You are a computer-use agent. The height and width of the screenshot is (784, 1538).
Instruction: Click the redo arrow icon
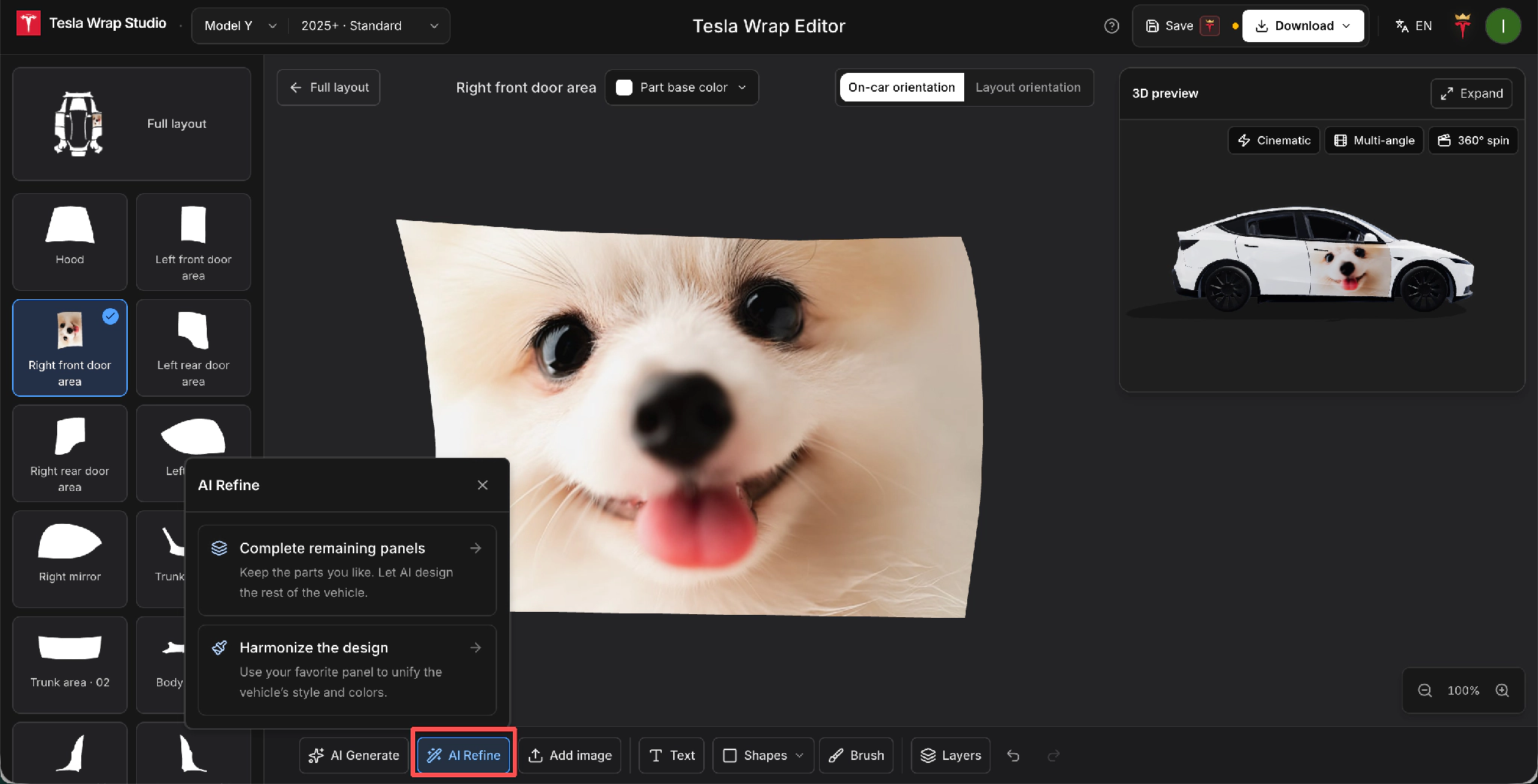[x=1054, y=755]
